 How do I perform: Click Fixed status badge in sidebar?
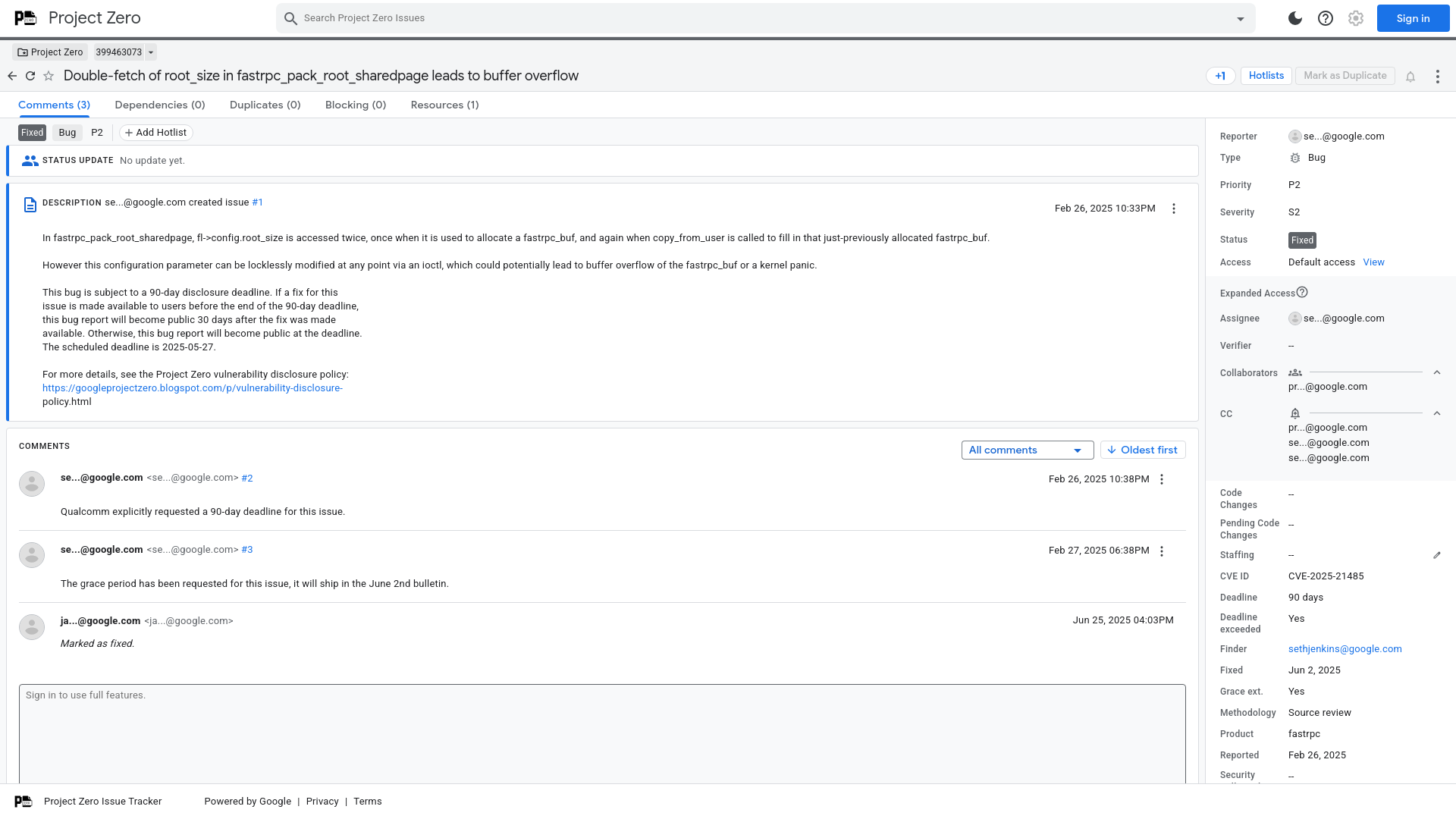(x=1302, y=240)
